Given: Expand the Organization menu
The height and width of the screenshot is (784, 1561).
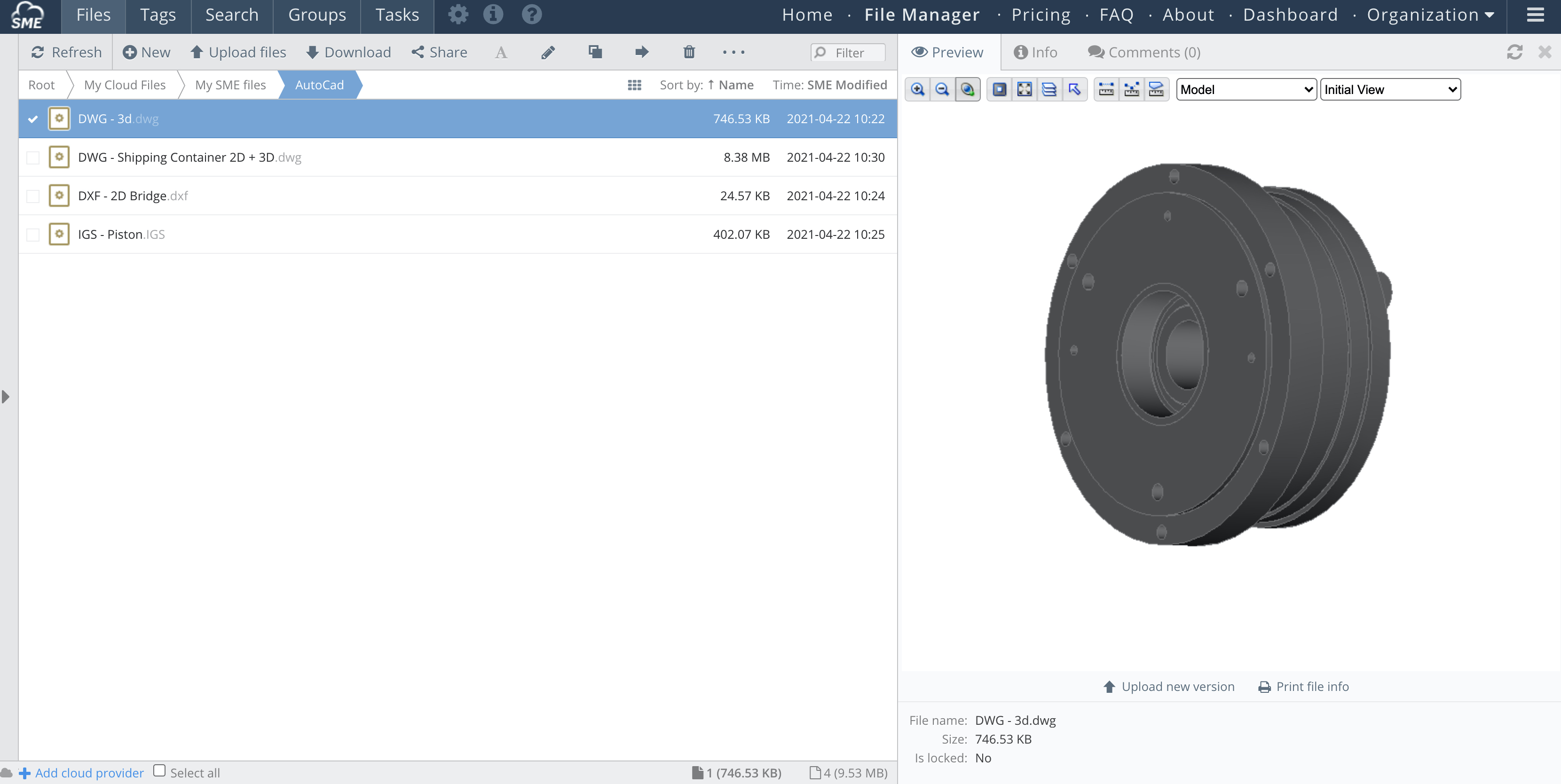Looking at the screenshot, I should click(1430, 15).
